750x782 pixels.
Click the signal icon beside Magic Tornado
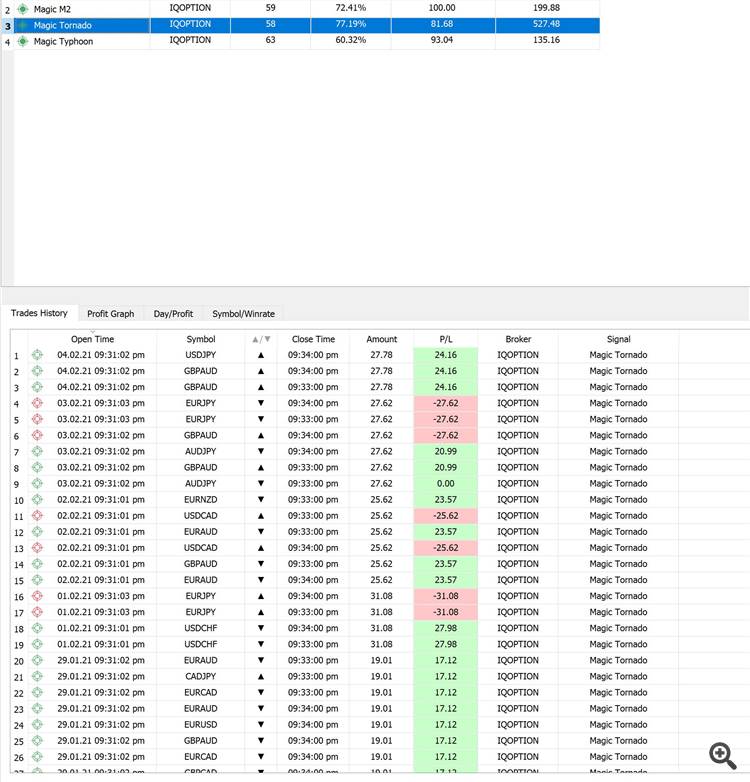(x=23, y=25)
